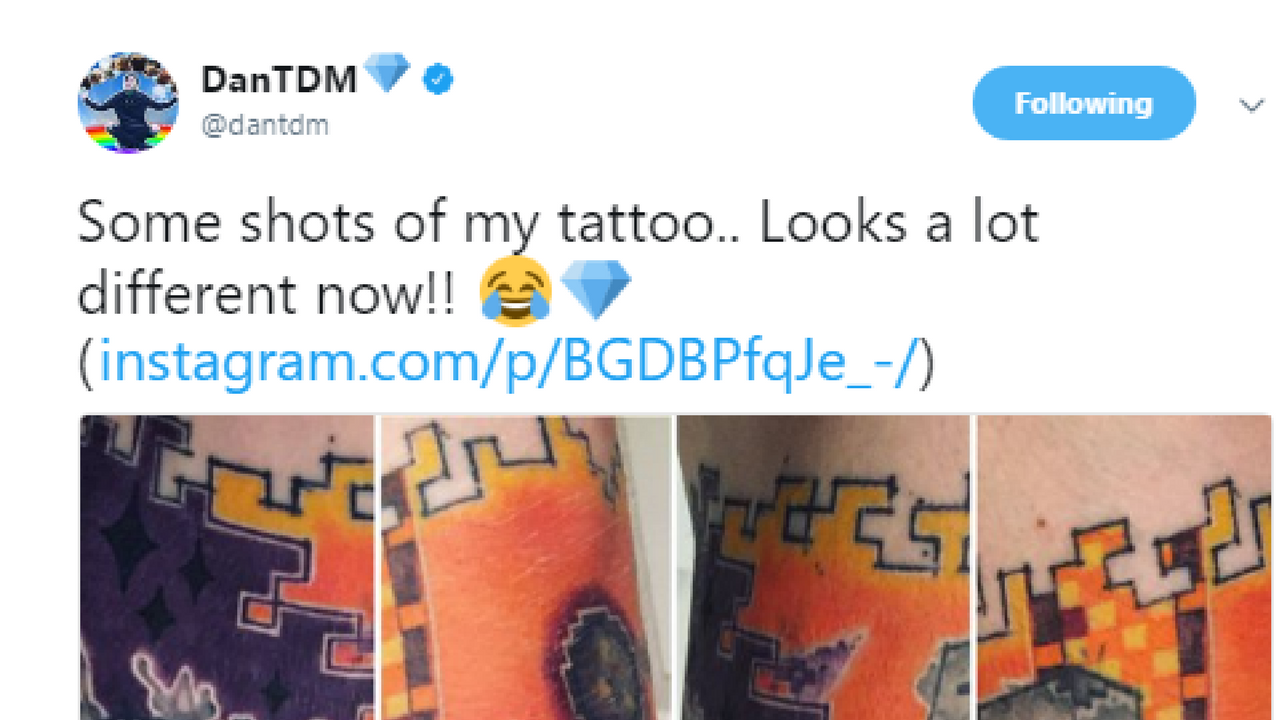The image size is (1280, 720).
Task: View first tattoo photo with purple stars
Action: [226, 567]
